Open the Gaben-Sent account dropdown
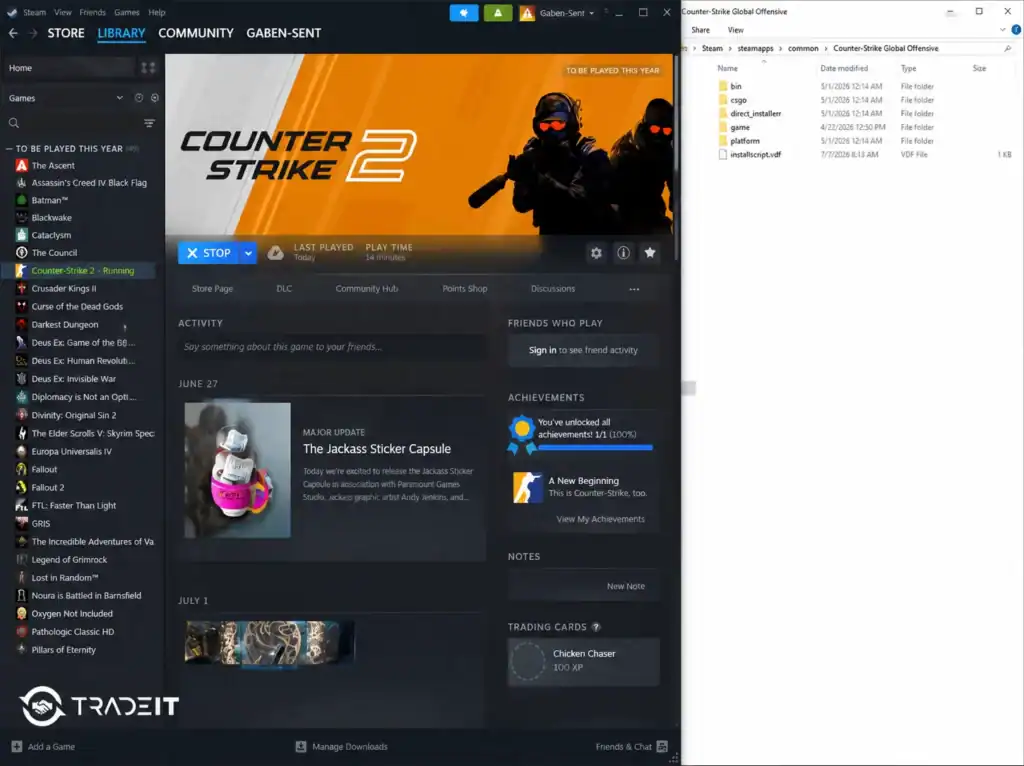Screen dimensions: 1024x766 tap(566, 12)
